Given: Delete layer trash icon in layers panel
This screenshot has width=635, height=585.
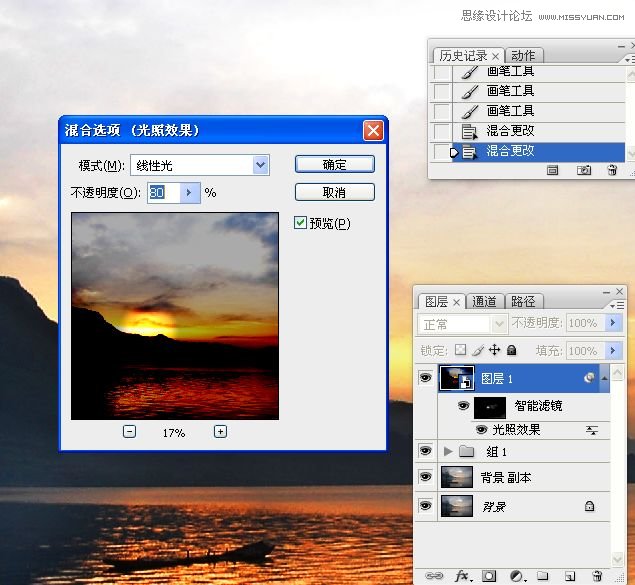Looking at the screenshot, I should [597, 576].
